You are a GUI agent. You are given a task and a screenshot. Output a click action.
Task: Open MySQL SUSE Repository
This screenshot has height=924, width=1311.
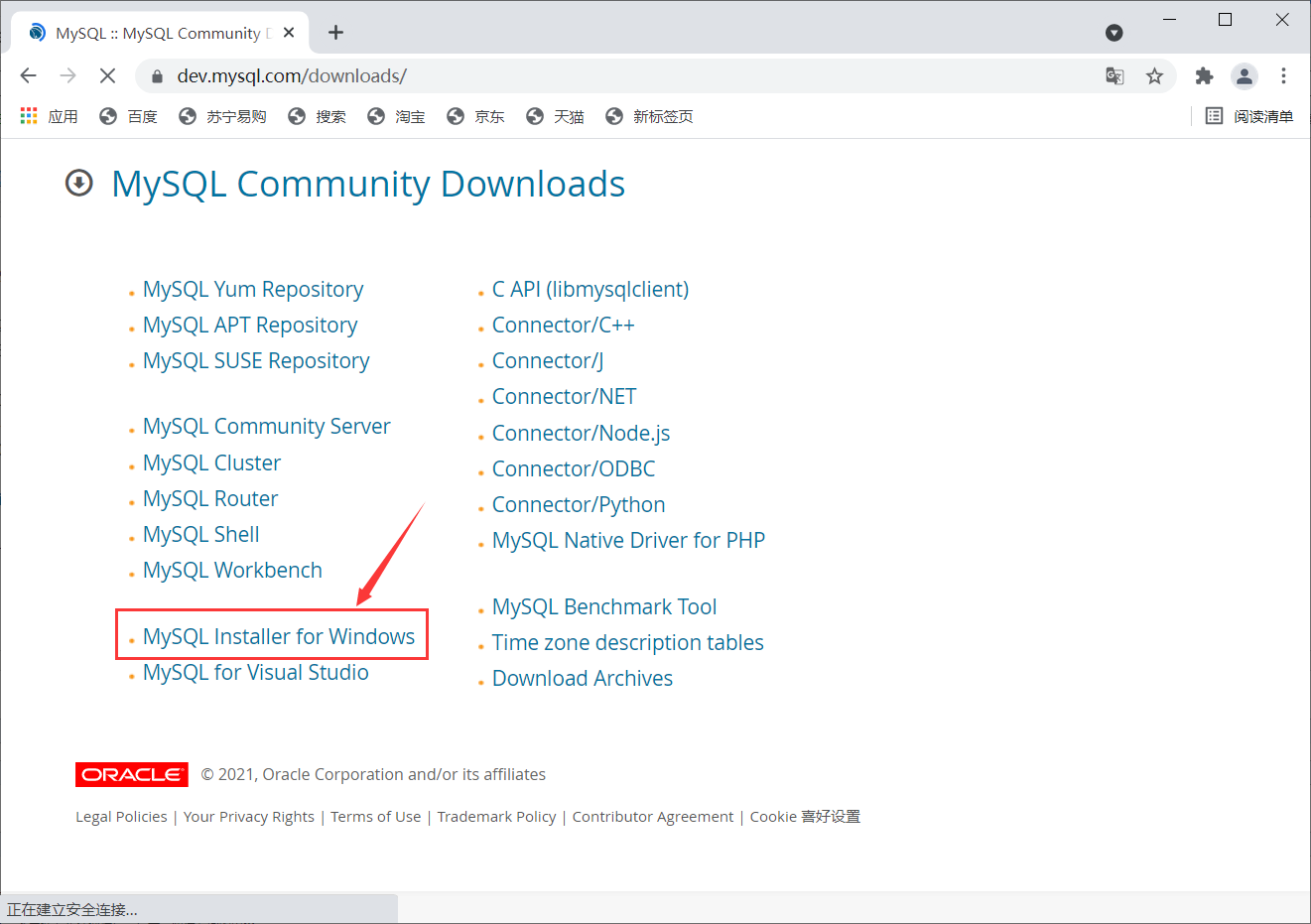256,360
